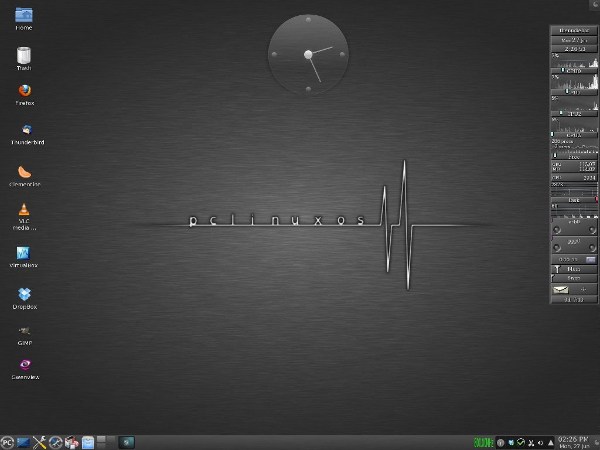Launch VLC media player icon
The width and height of the screenshot is (600, 450).
(x=23, y=211)
